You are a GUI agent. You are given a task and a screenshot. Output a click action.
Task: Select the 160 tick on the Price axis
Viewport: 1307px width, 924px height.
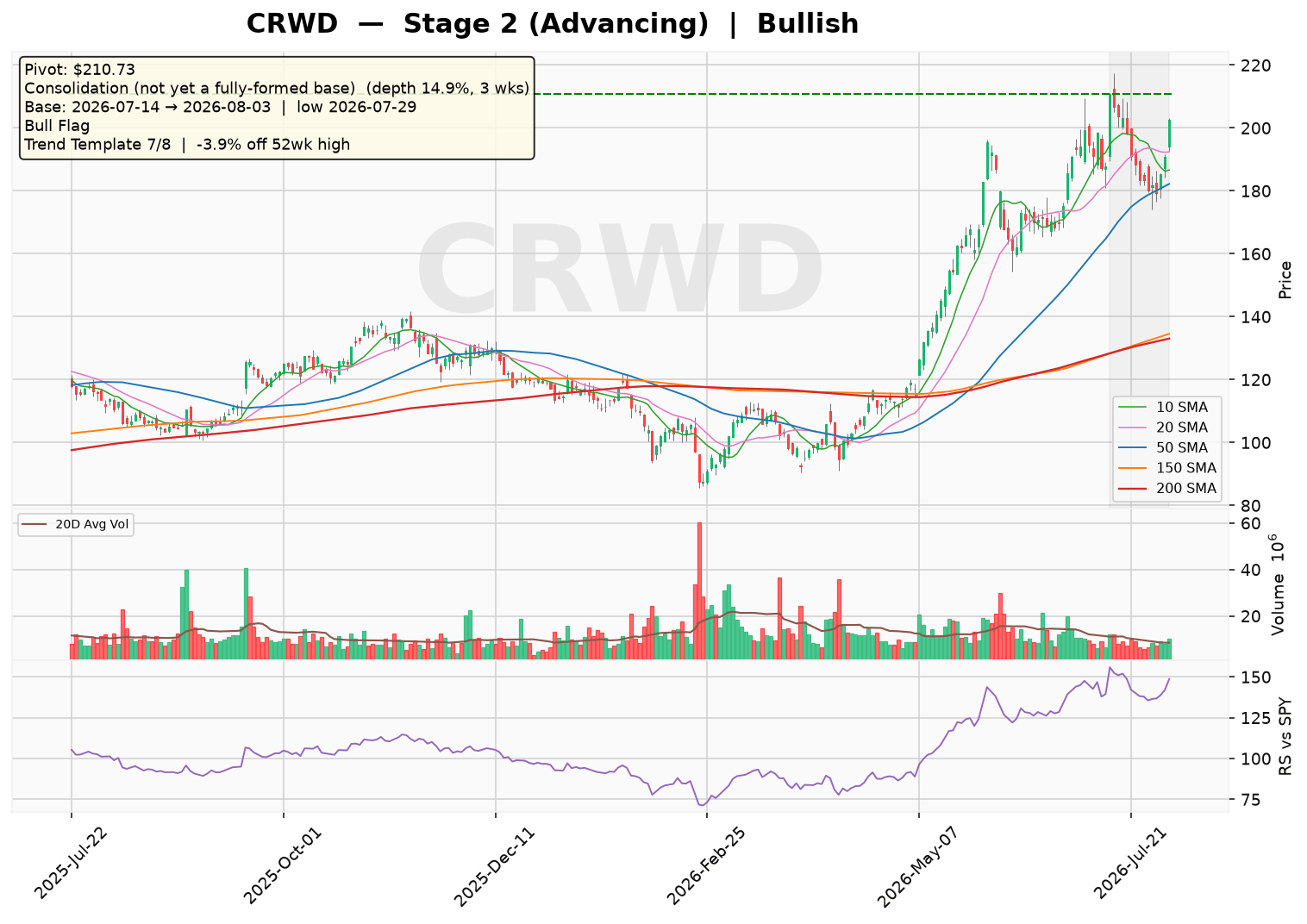(x=1254, y=254)
